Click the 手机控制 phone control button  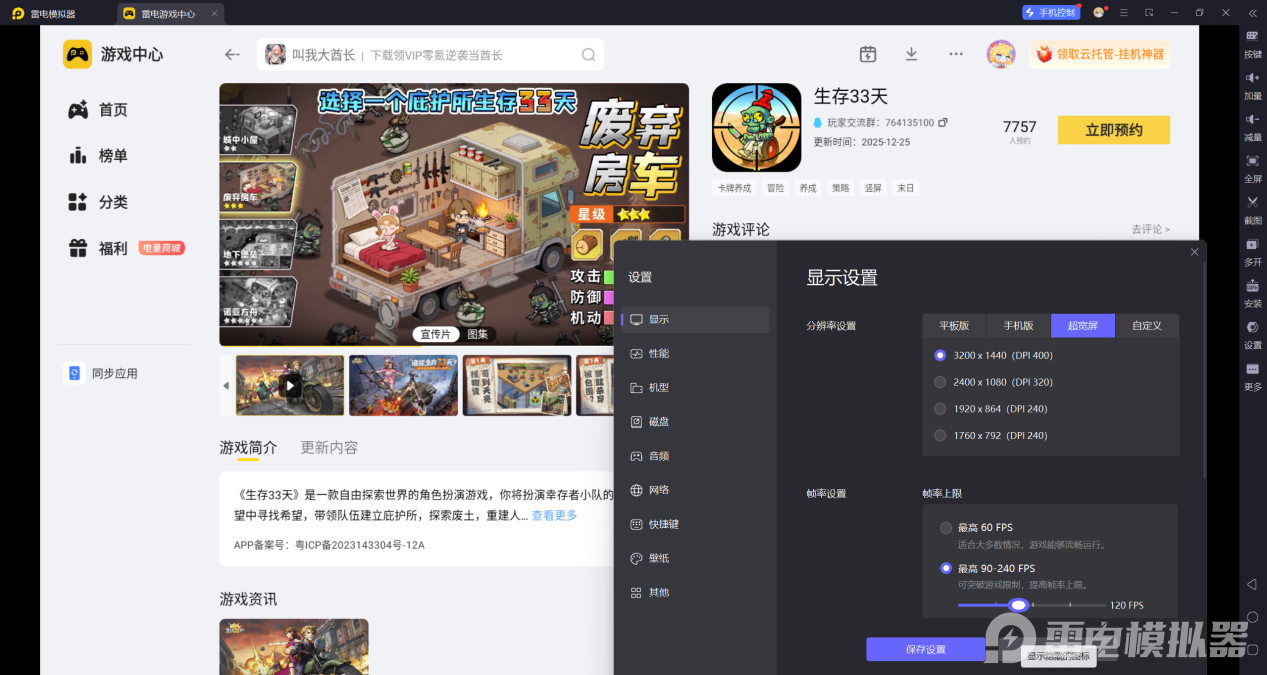pyautogui.click(x=1050, y=12)
